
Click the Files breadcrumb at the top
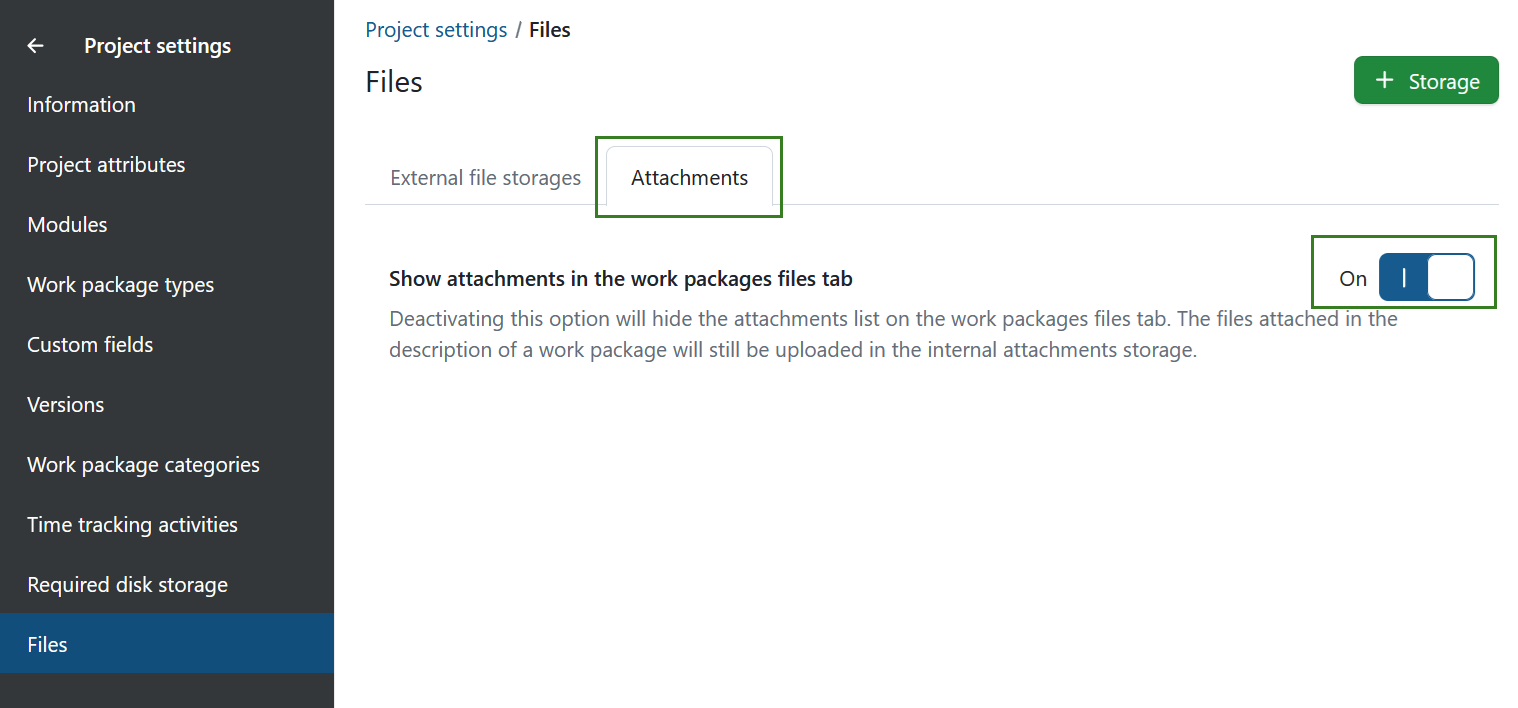tap(550, 30)
